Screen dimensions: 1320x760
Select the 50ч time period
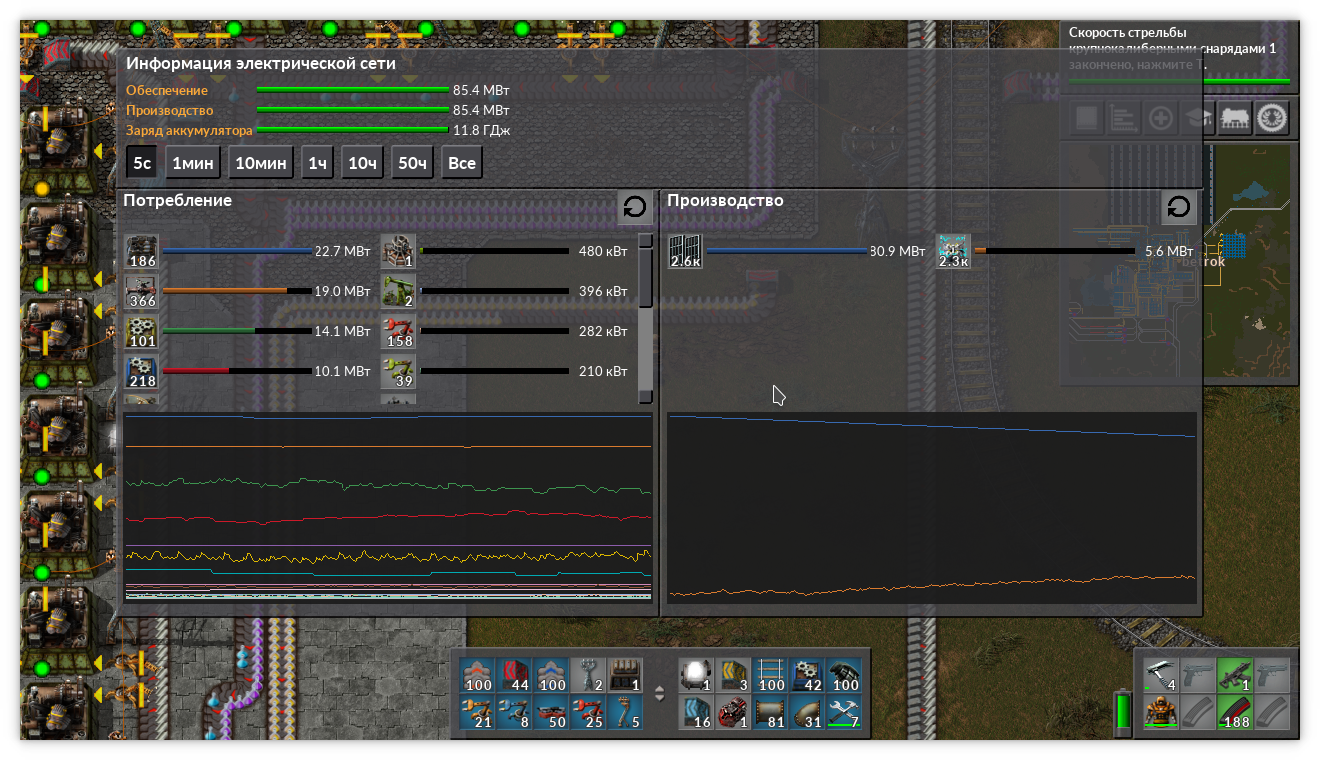coord(411,162)
